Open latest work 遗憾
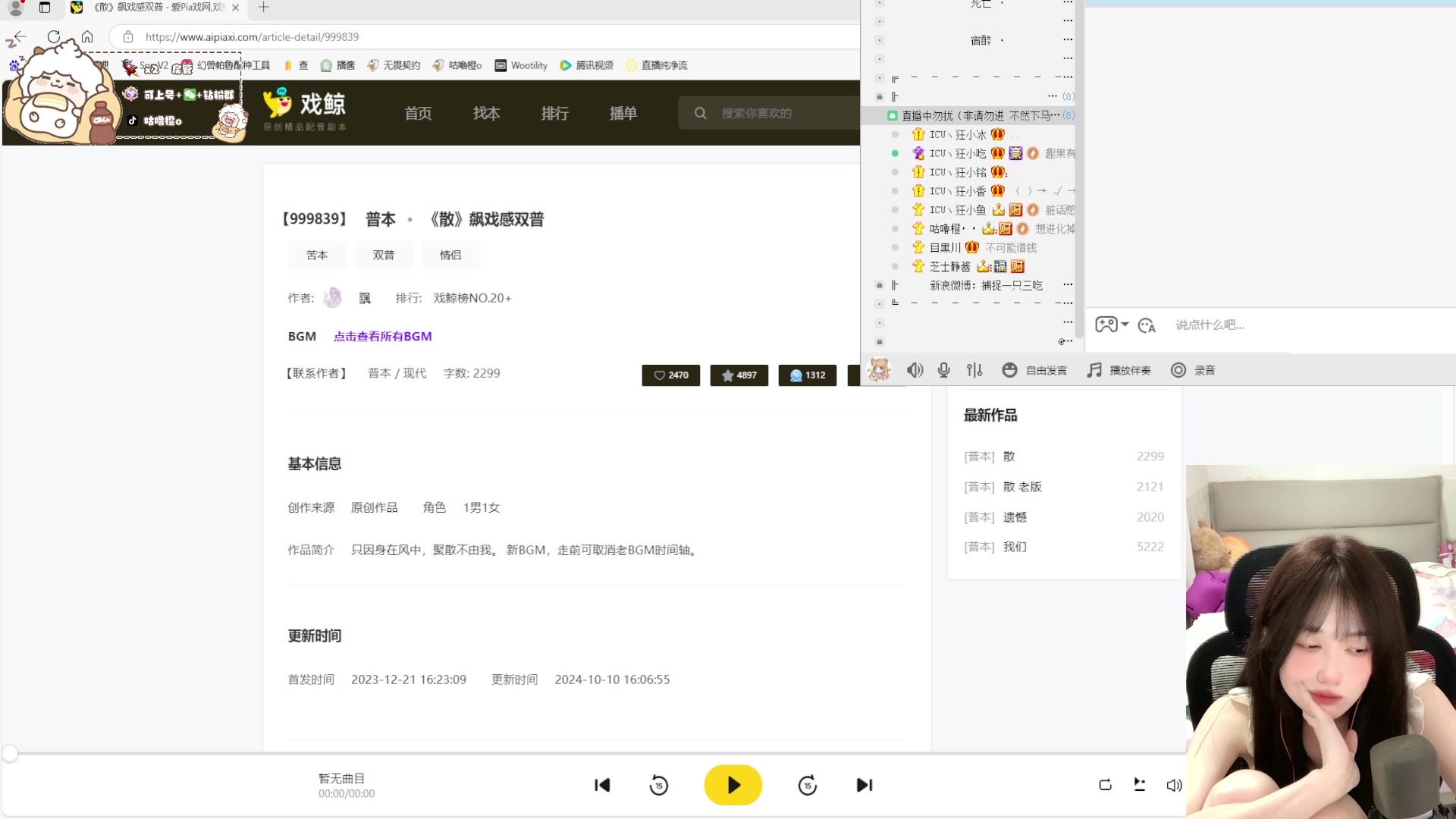The image size is (1456, 819). (x=1015, y=517)
